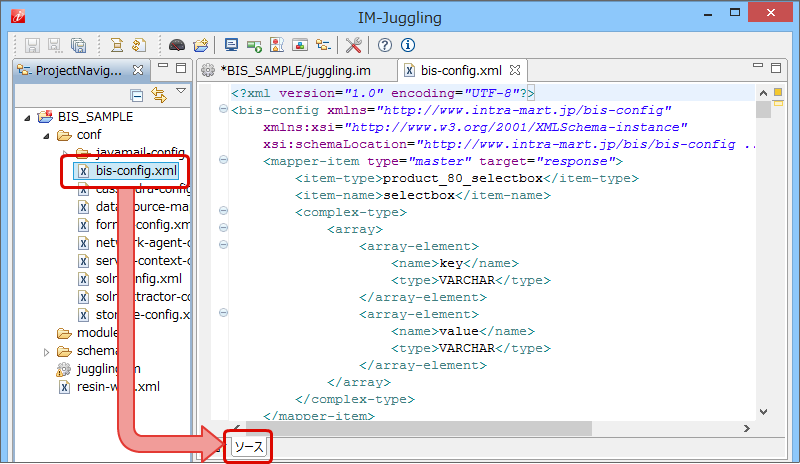Screen dimensions: 800x464
Task: Select the ソース tab at editor bottom
Action: pyautogui.click(x=248, y=447)
